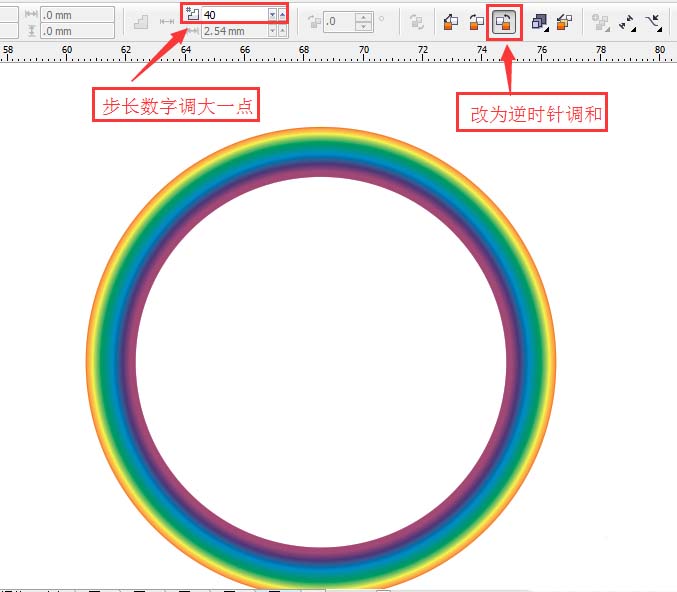Click the 2.54 mm spacing spinner arrow
Screen dimensions: 677x592
[282, 31]
